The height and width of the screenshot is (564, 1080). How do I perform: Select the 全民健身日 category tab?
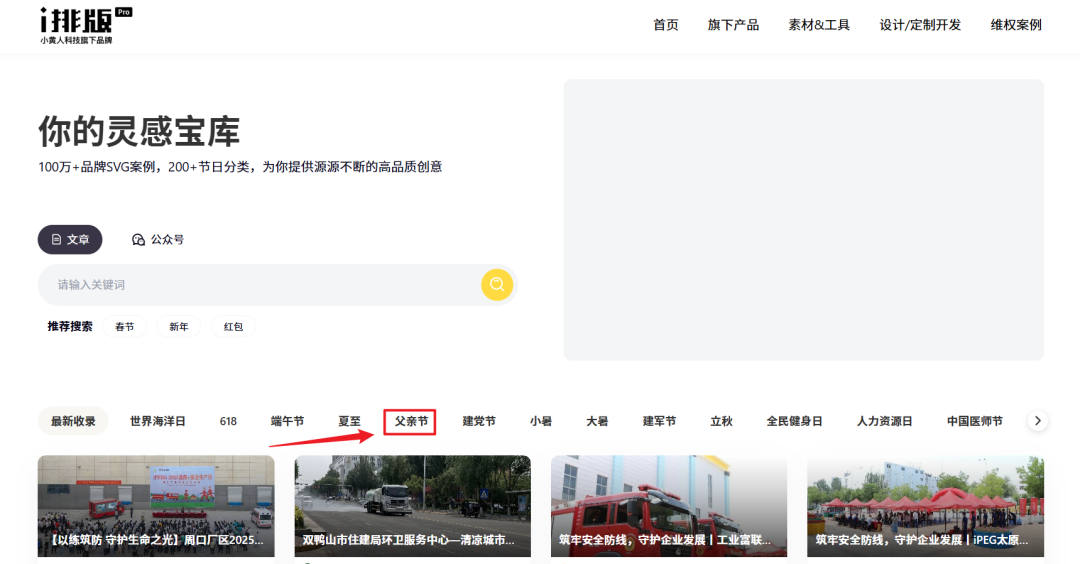[794, 421]
